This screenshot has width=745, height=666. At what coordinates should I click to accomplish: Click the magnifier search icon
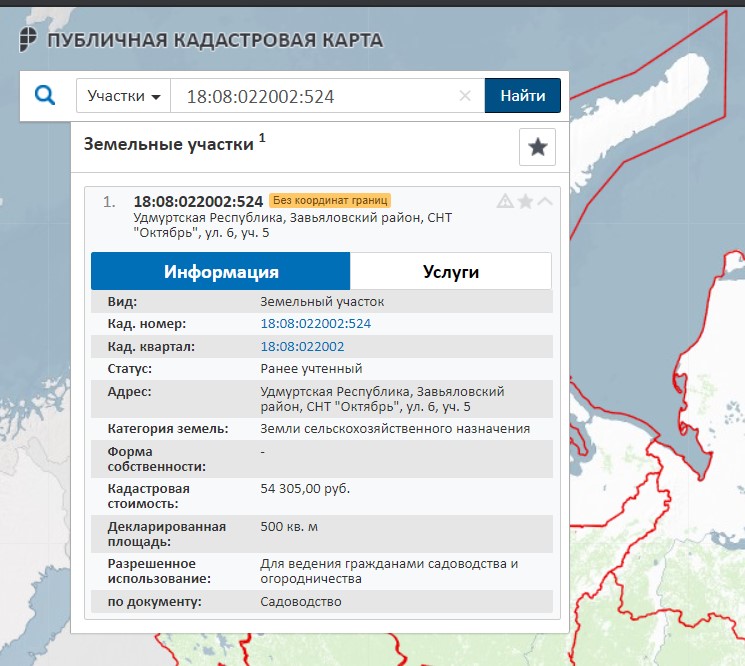coord(45,96)
